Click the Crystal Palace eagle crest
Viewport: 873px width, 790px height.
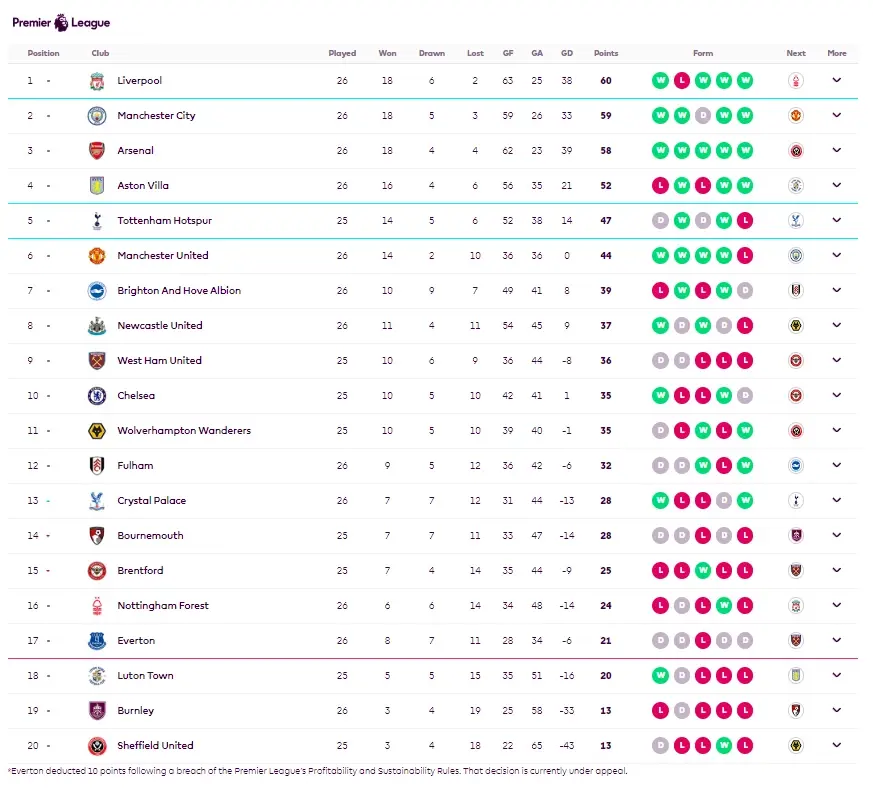[97, 501]
